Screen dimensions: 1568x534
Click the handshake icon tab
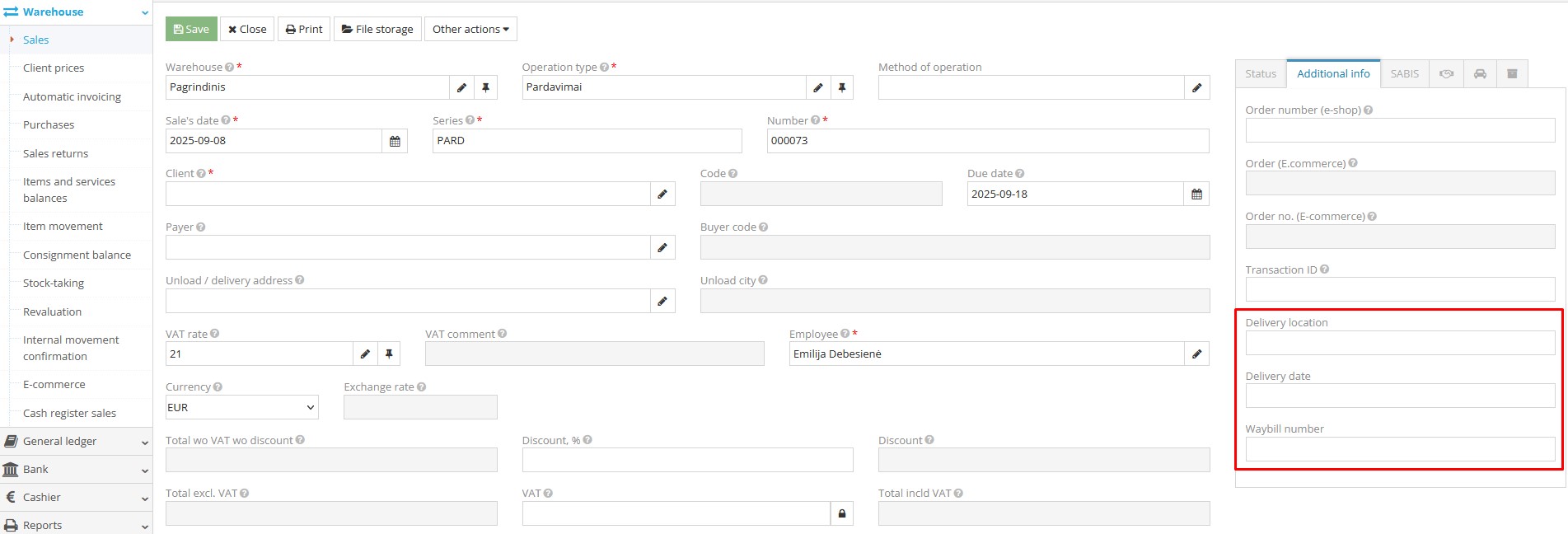coord(1446,74)
